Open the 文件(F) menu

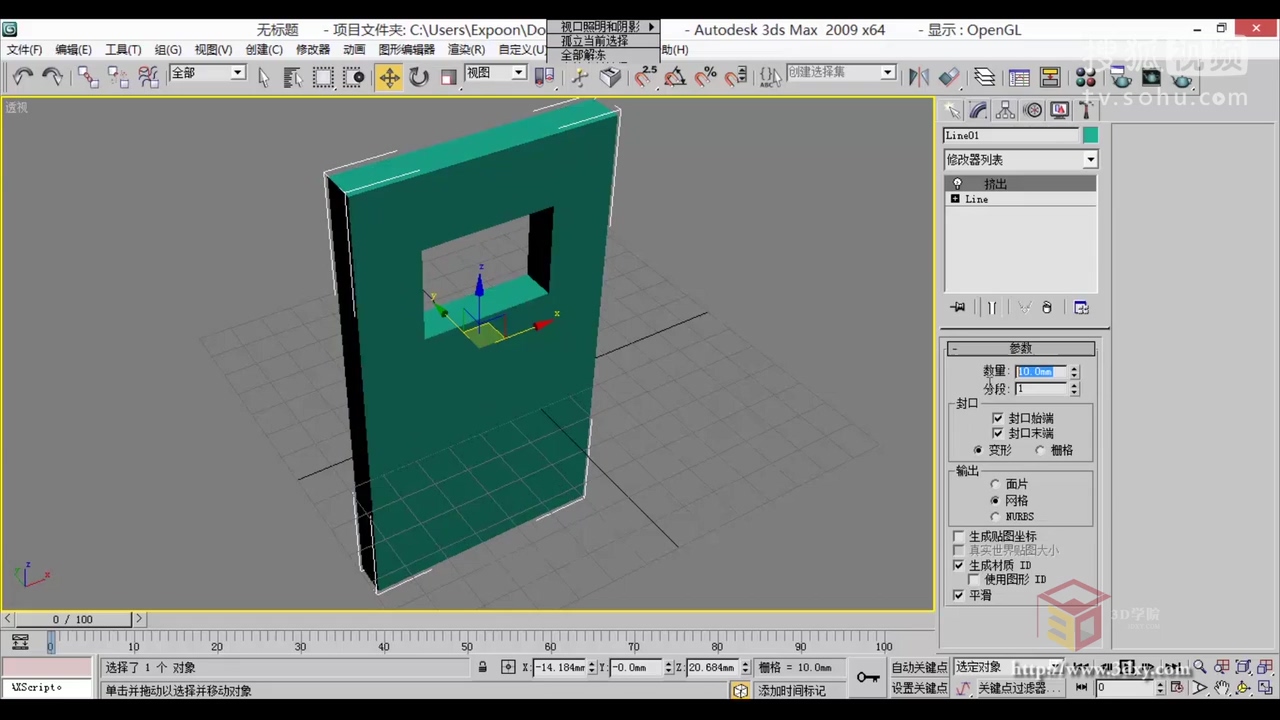click(x=22, y=49)
